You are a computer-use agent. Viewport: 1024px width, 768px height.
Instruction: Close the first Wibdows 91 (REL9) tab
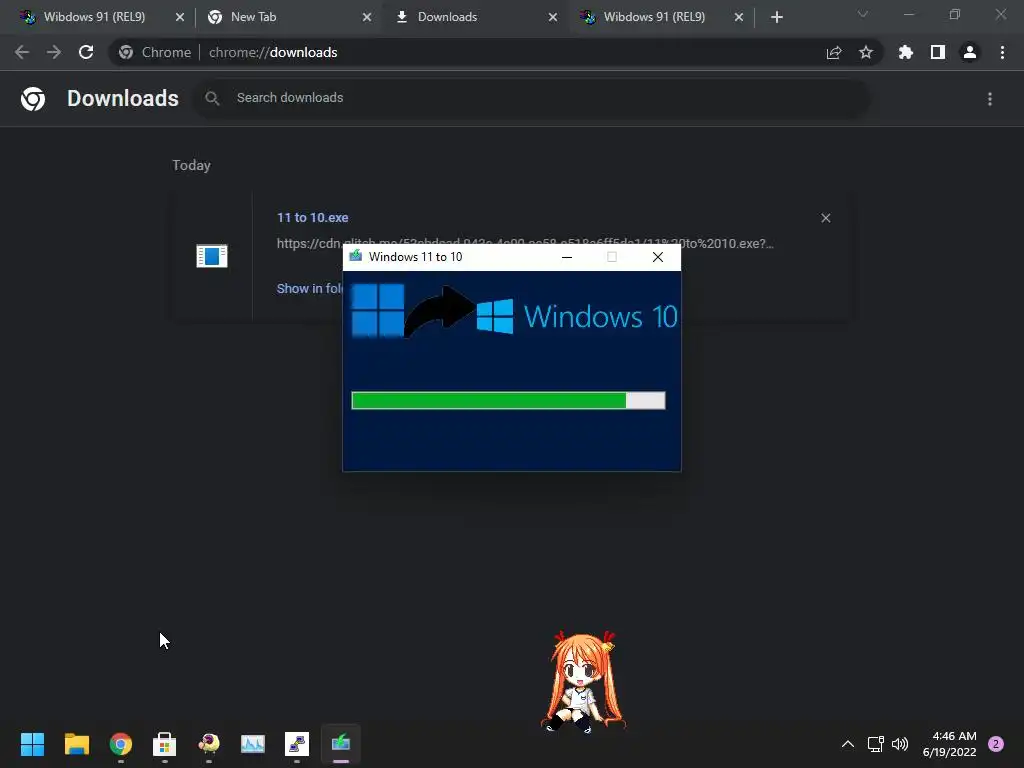pyautogui.click(x=180, y=17)
